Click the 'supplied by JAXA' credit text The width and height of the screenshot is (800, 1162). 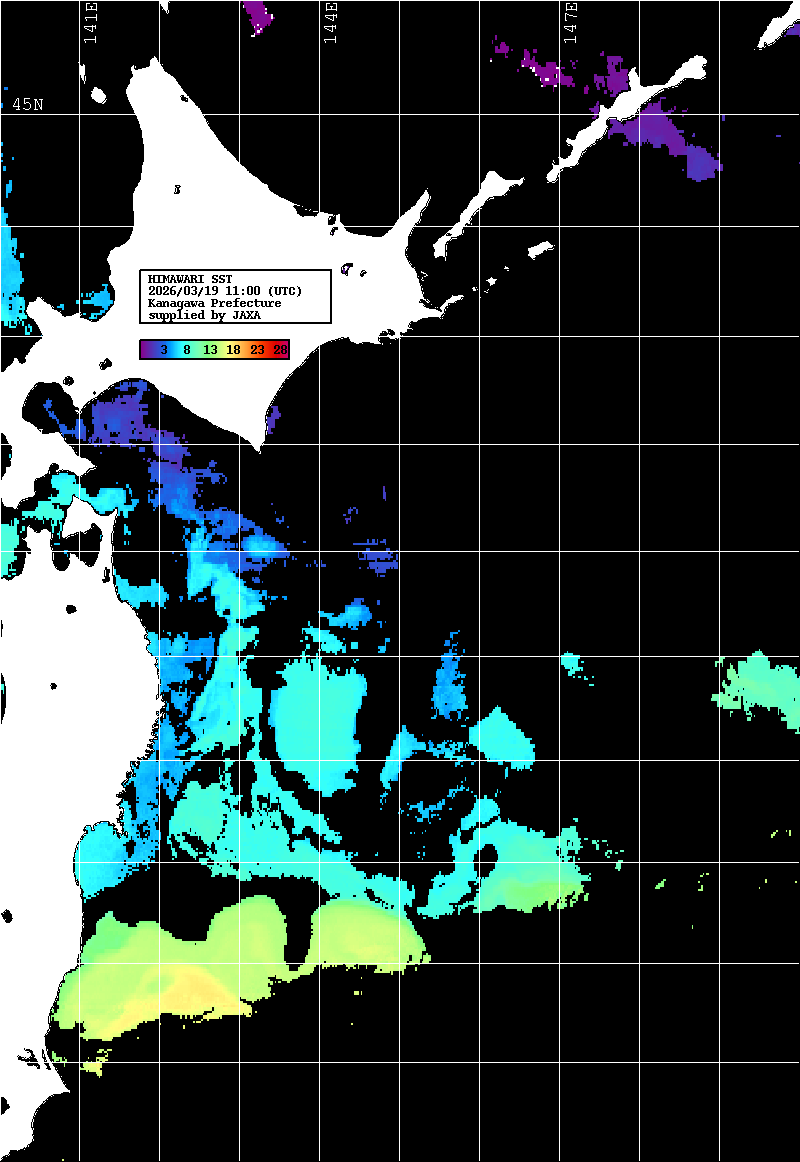[x=204, y=314]
